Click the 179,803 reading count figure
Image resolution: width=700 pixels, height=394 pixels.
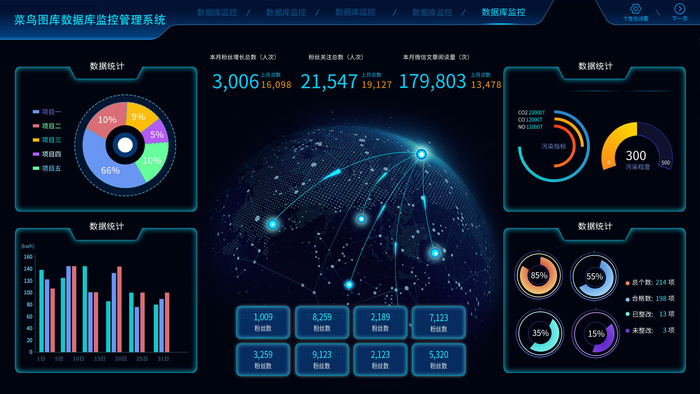(x=432, y=81)
